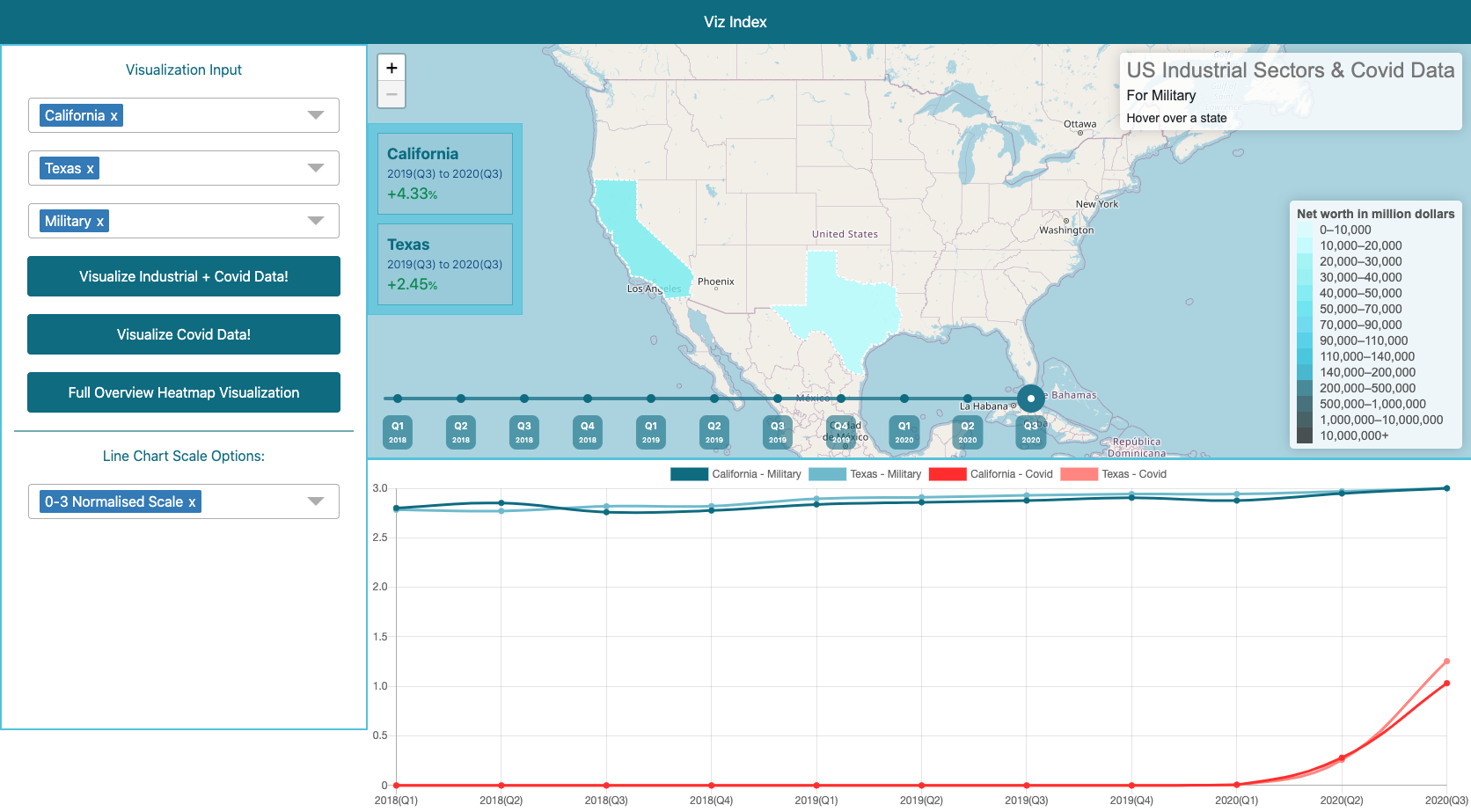This screenshot has height=812, width=1471.
Task: Click the Visualize Covid Data! button
Action: coord(184,334)
